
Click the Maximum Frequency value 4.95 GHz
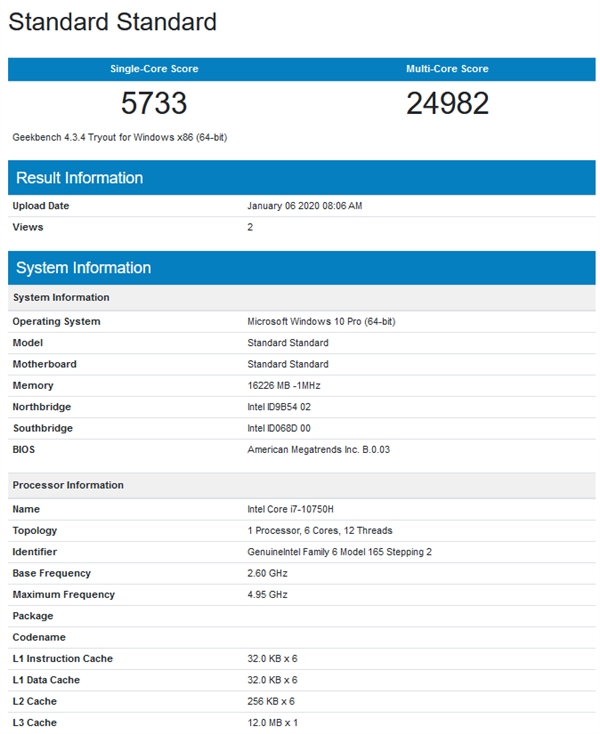pyautogui.click(x=267, y=595)
